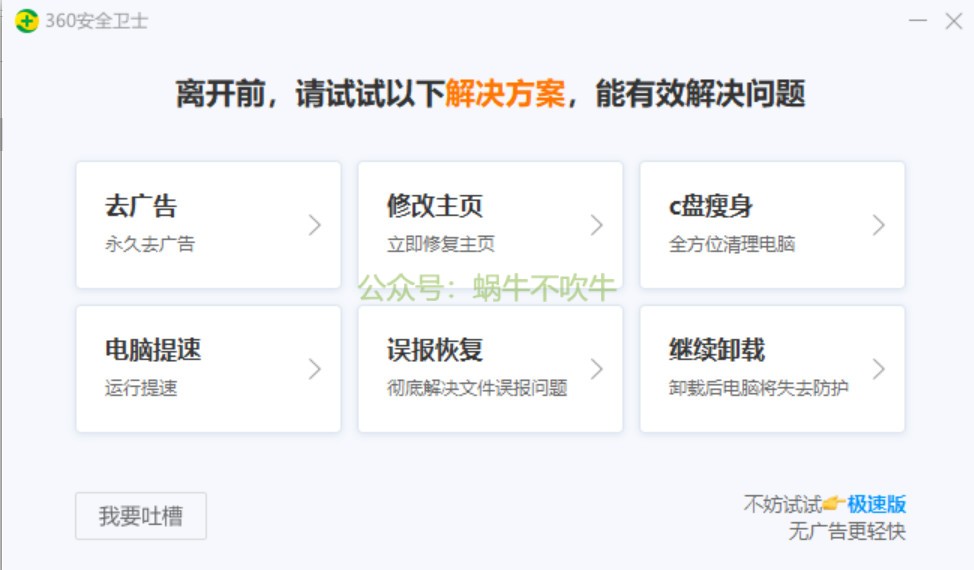Open the 电脑提速 speed-up card
Image resolution: width=974 pixels, height=570 pixels.
208,369
